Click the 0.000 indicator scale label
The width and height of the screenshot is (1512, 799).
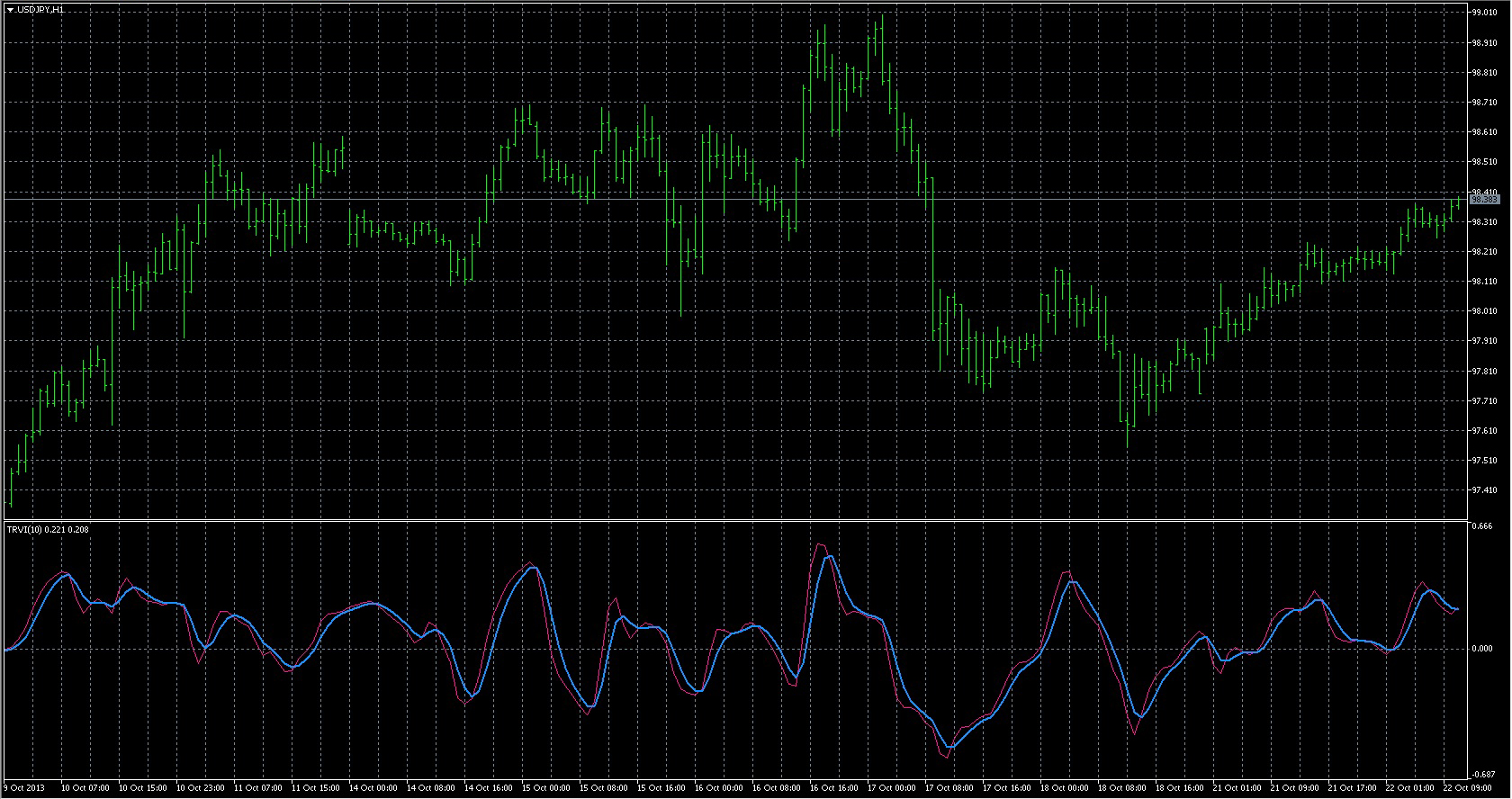pos(1480,648)
